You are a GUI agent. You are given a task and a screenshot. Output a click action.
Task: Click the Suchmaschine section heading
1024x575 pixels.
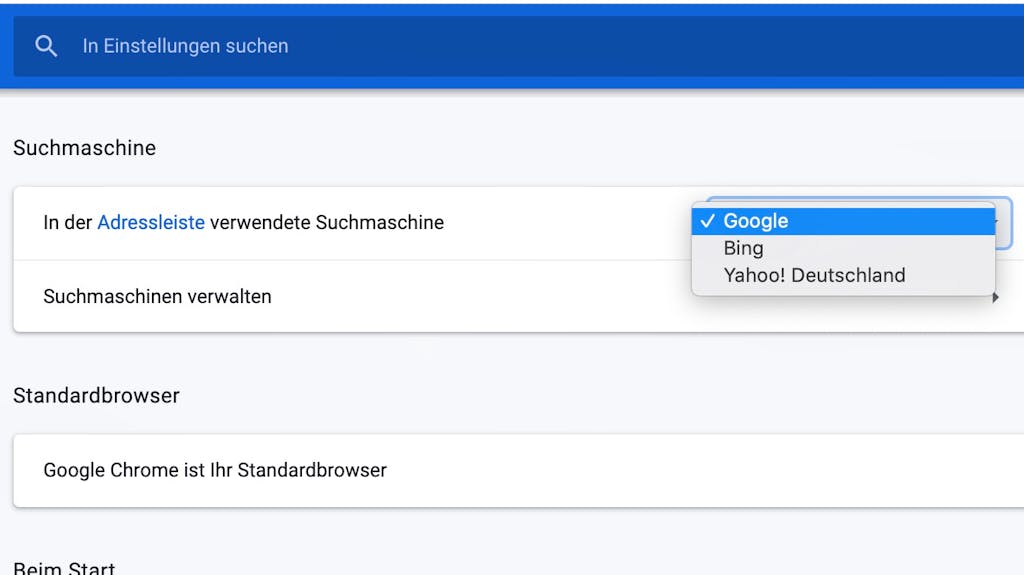84,148
